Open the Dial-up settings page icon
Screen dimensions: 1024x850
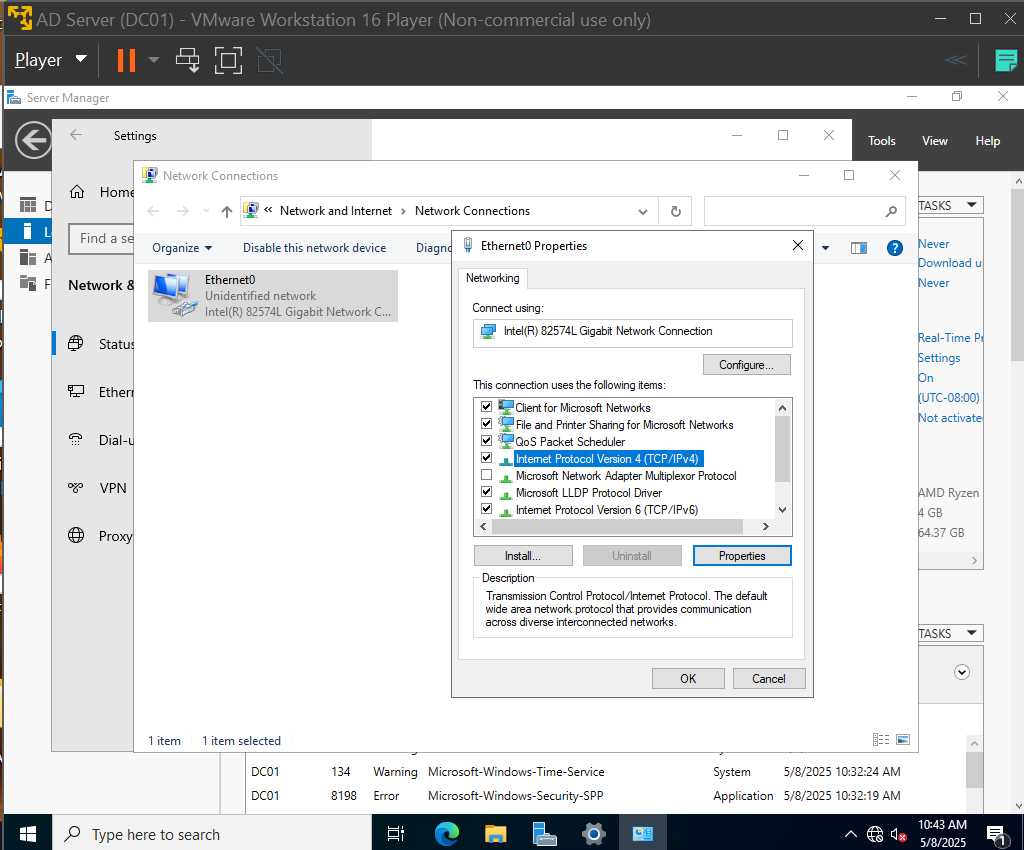point(76,440)
